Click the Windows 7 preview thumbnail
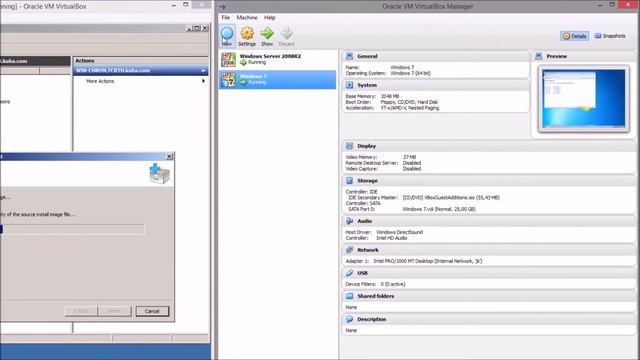640x360 pixels. 584,98
